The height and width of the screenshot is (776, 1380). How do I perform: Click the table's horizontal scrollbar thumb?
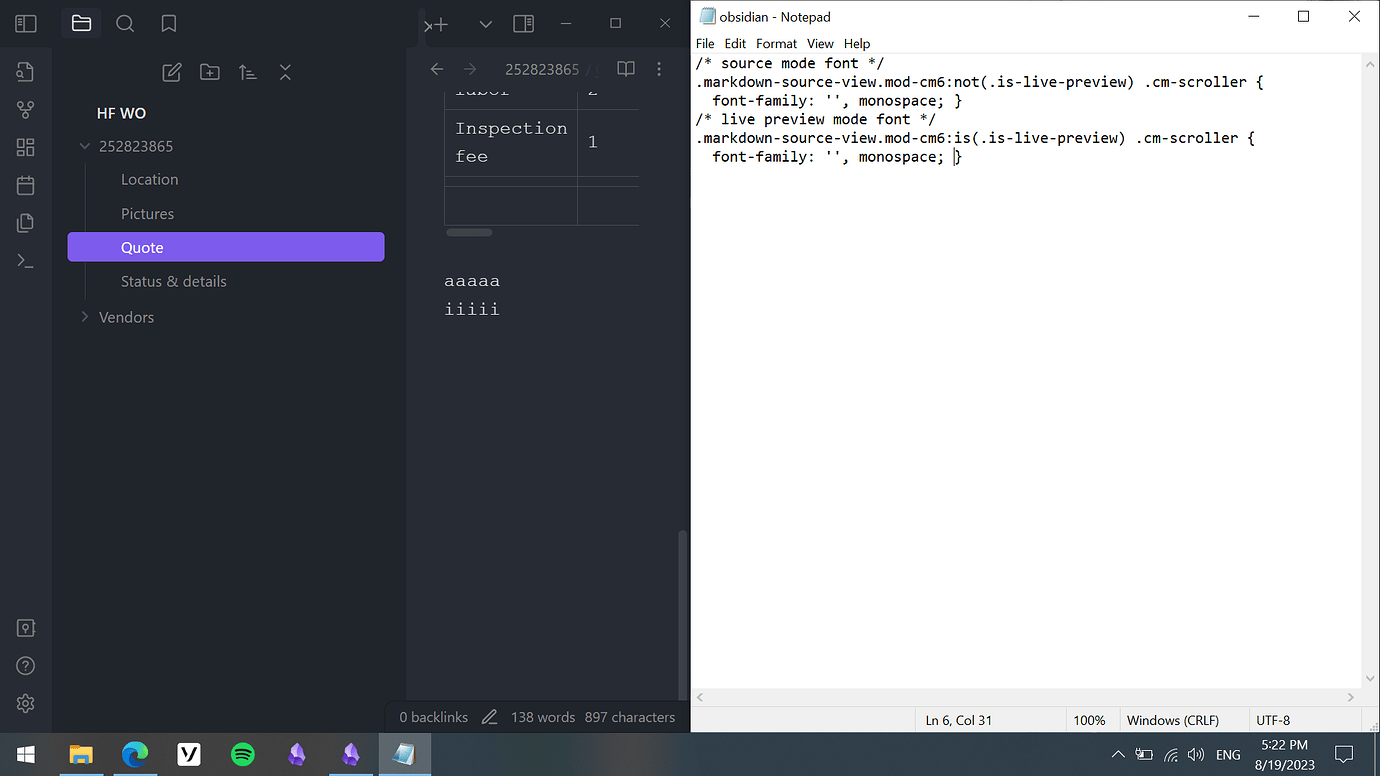(469, 233)
